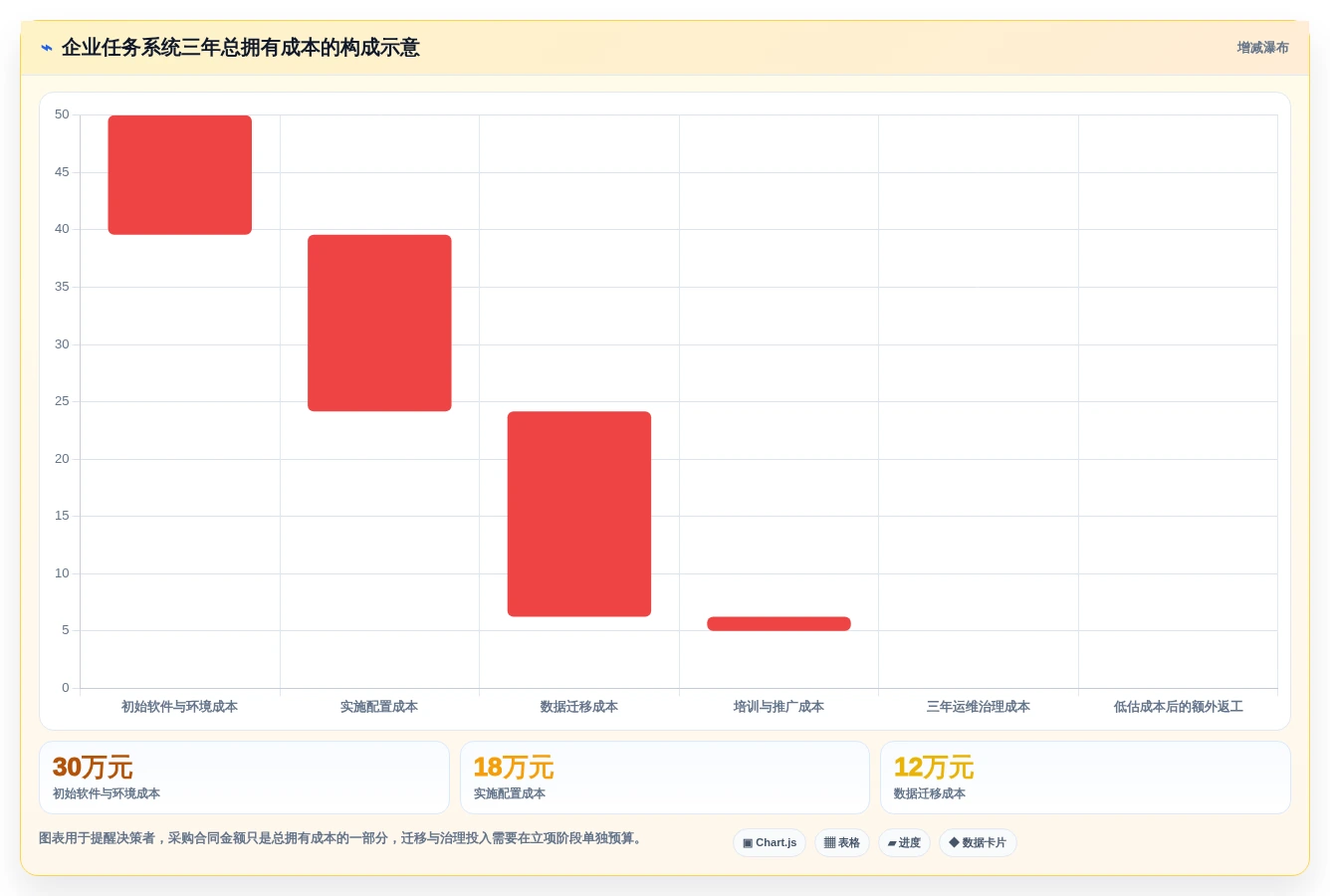
Task: Click the 表格 tag chip
Action: tap(842, 843)
